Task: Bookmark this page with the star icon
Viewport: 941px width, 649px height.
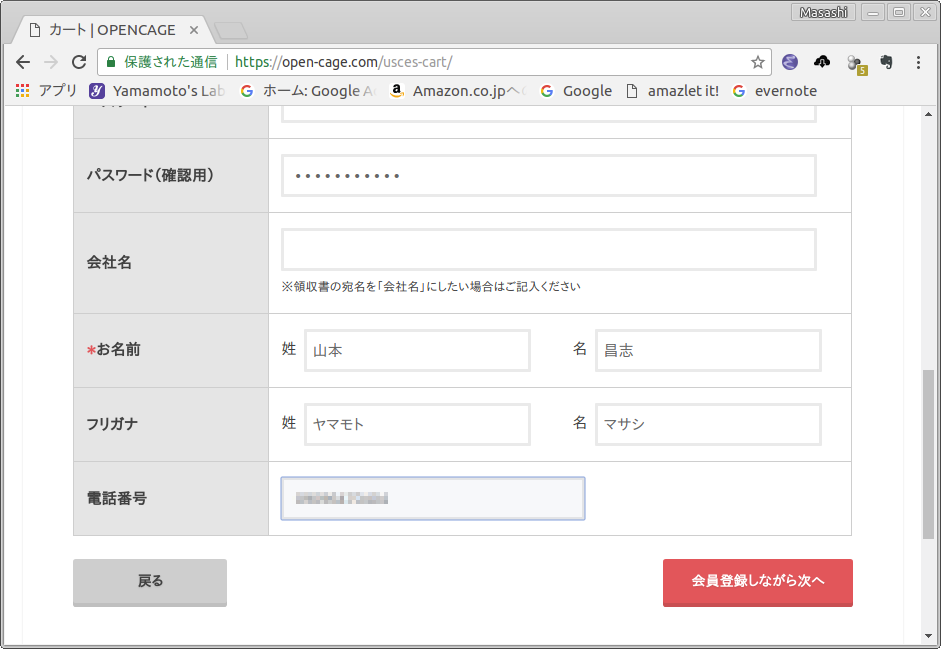Action: pyautogui.click(x=758, y=62)
